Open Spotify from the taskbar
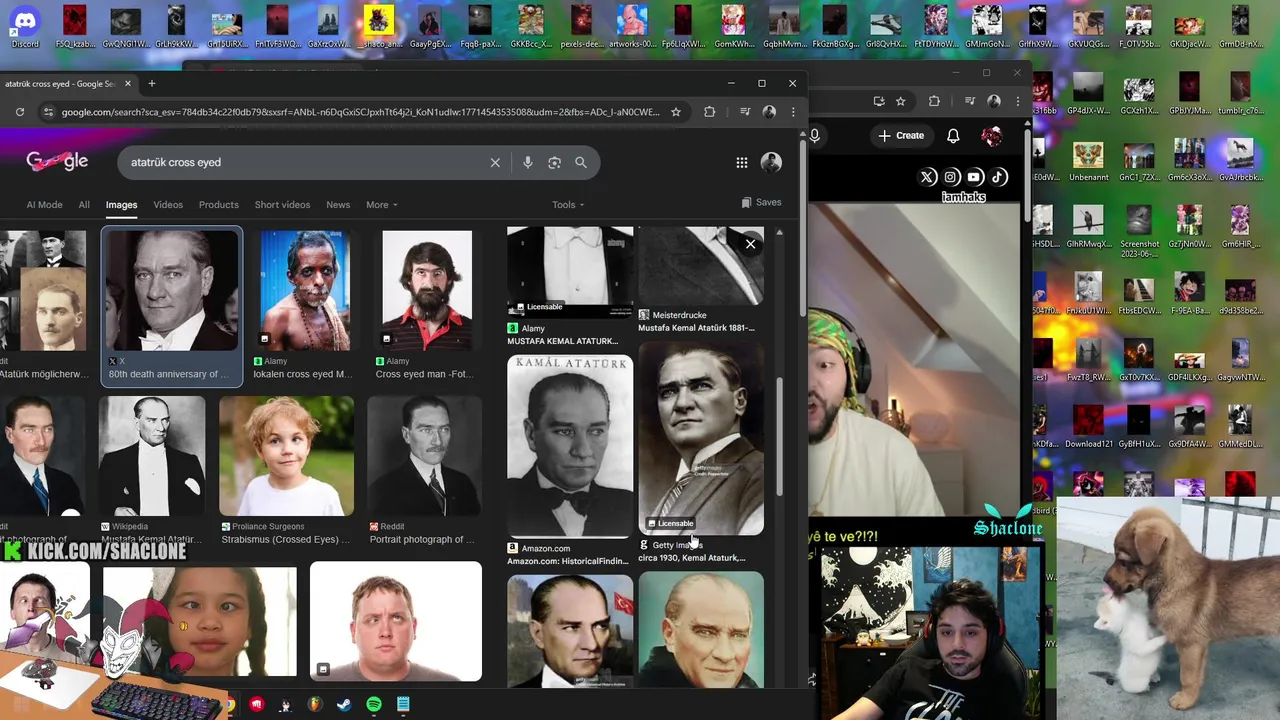 374,705
